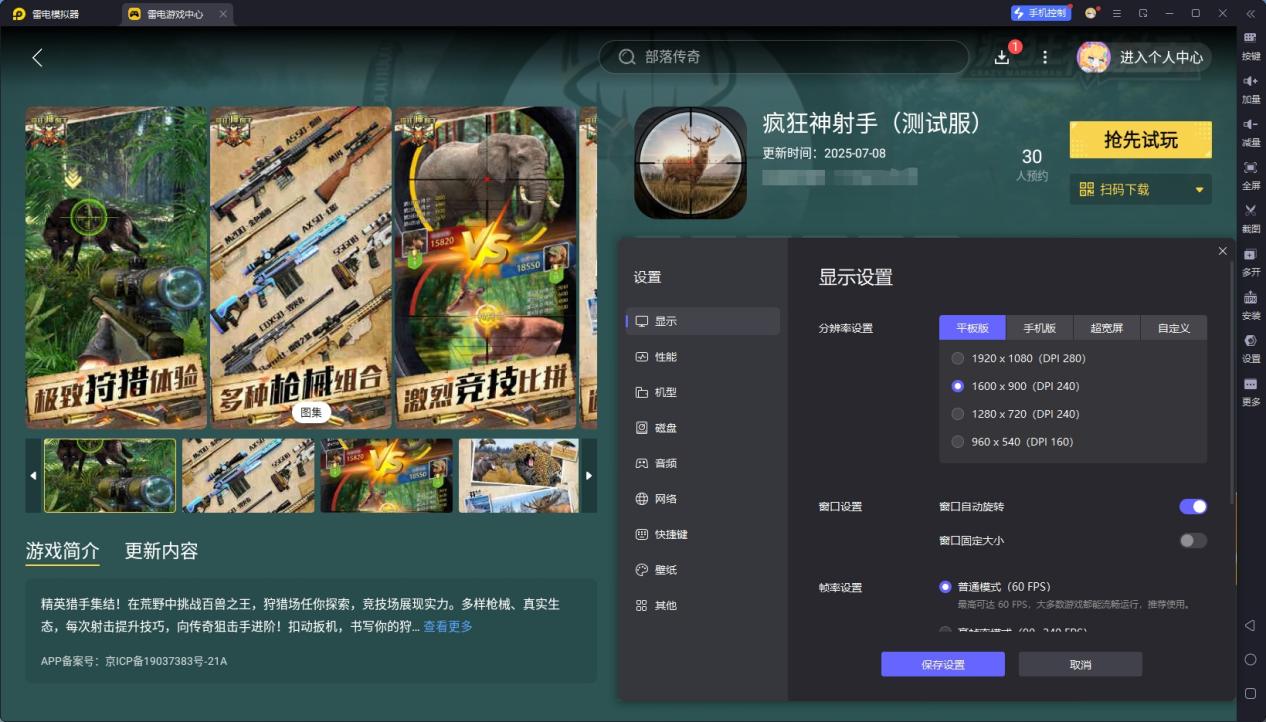Click the title bar icon left of minimize
Image resolution: width=1266 pixels, height=722 pixels.
point(1143,13)
